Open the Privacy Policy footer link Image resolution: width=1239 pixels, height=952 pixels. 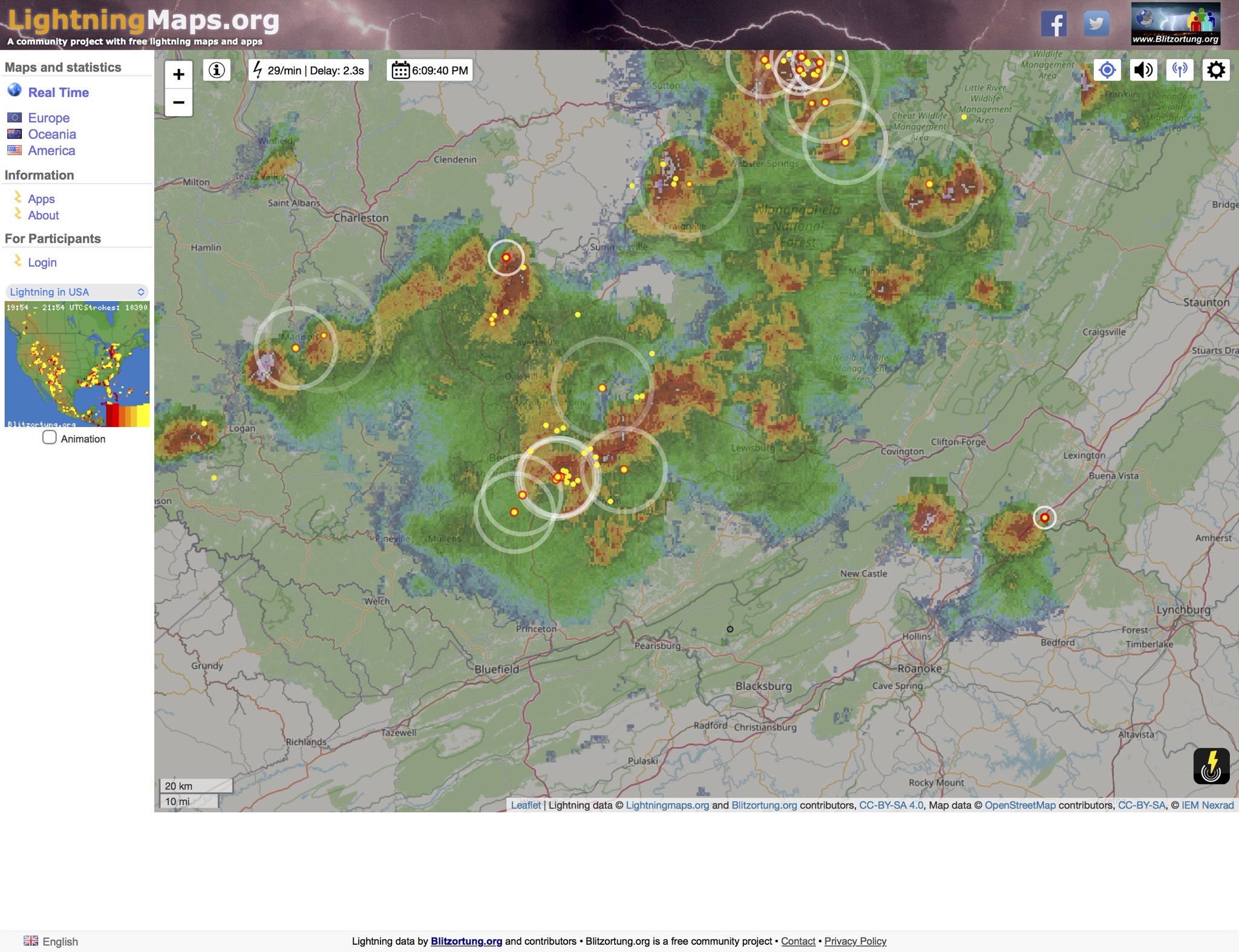(855, 941)
